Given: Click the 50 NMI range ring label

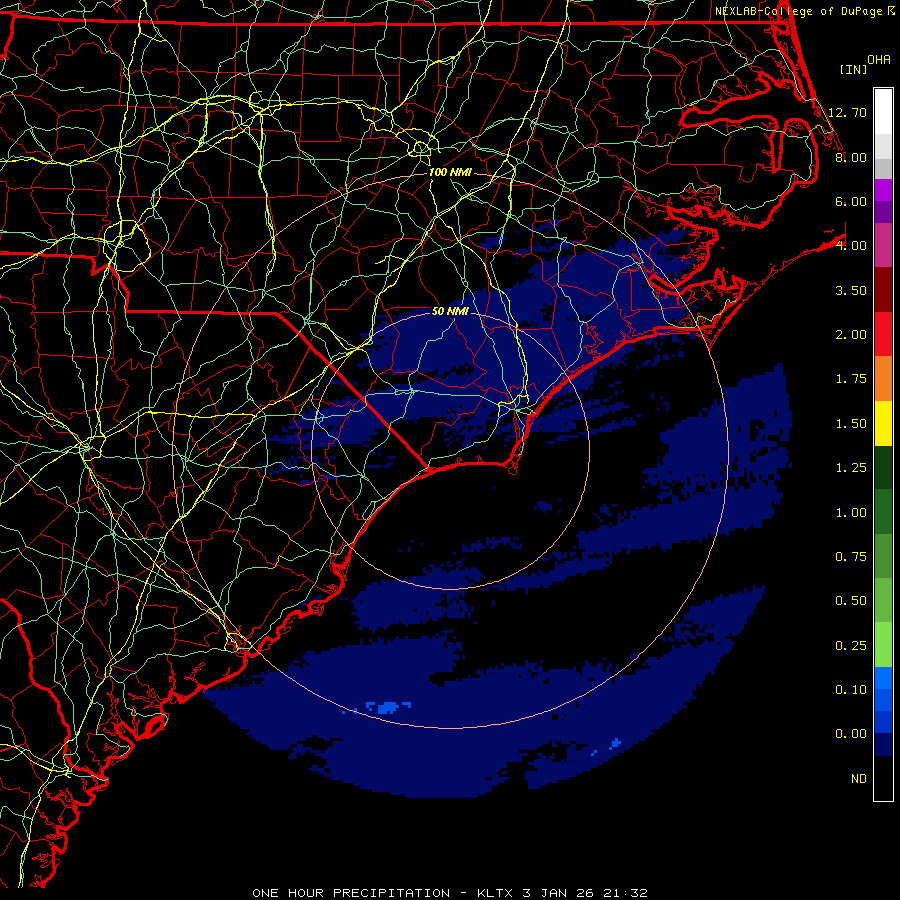Looking at the screenshot, I should point(451,311).
